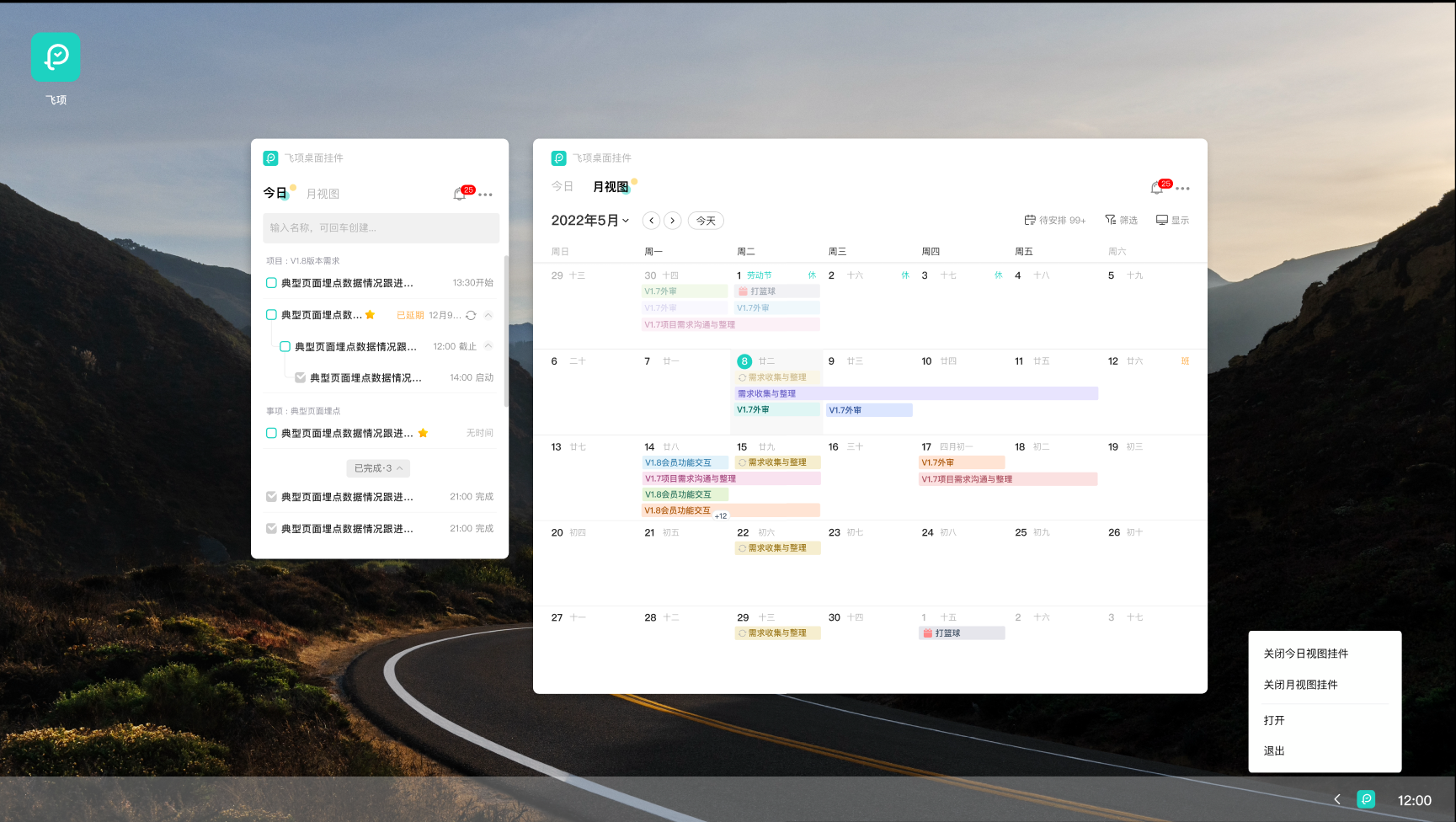The height and width of the screenshot is (822, 1456).
Task: Select 关闭月视图挂件 from the context menu
Action: (x=1299, y=684)
